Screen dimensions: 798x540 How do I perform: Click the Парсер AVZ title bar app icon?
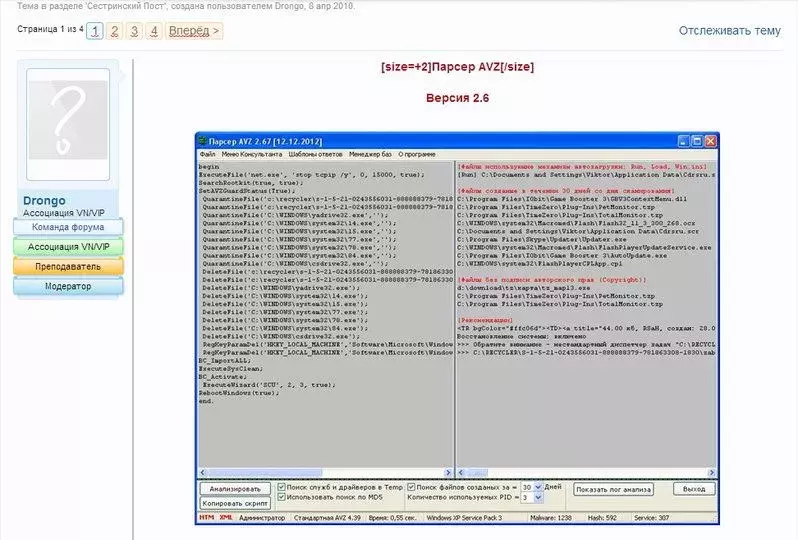click(x=203, y=141)
